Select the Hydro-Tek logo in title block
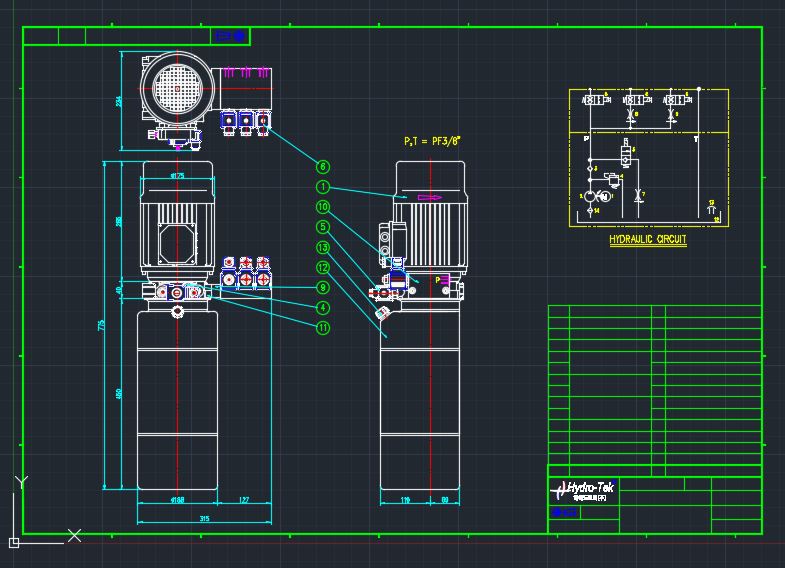Viewport: 785px width, 568px height. (x=583, y=490)
